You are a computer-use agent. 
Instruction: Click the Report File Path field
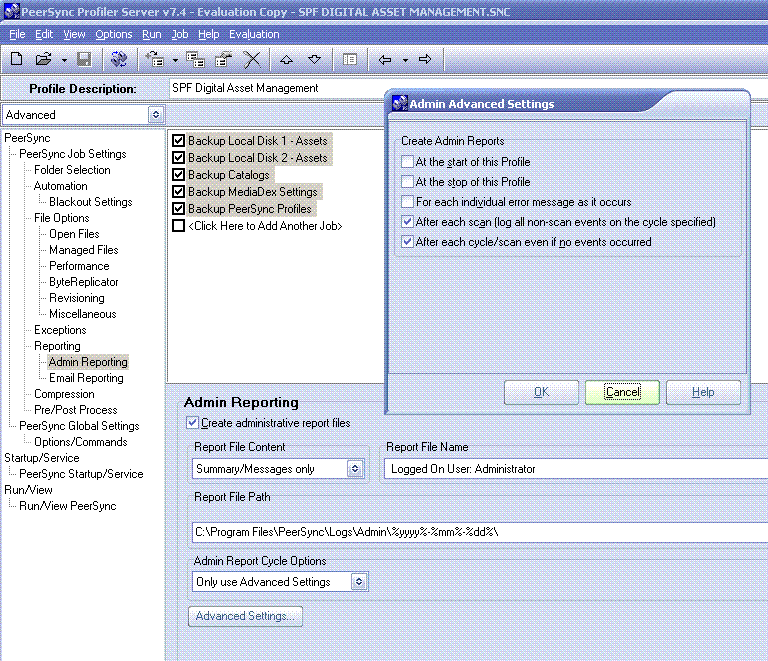pyautogui.click(x=480, y=532)
